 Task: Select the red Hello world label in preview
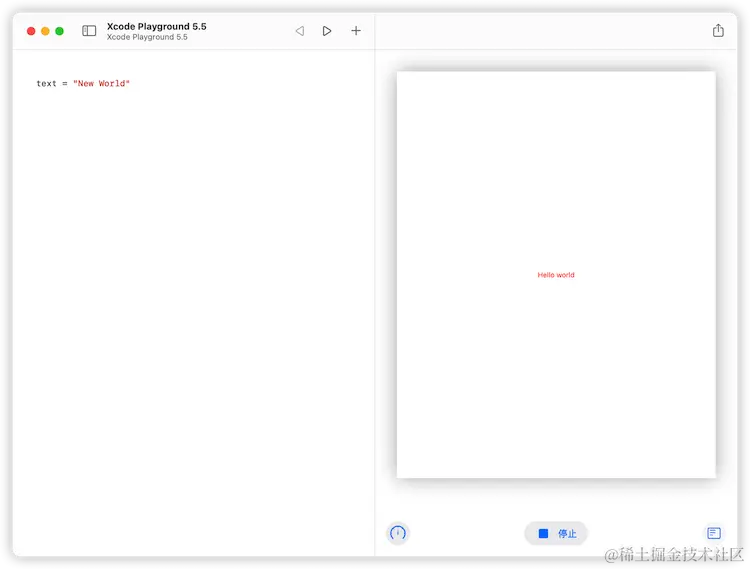tap(556, 275)
